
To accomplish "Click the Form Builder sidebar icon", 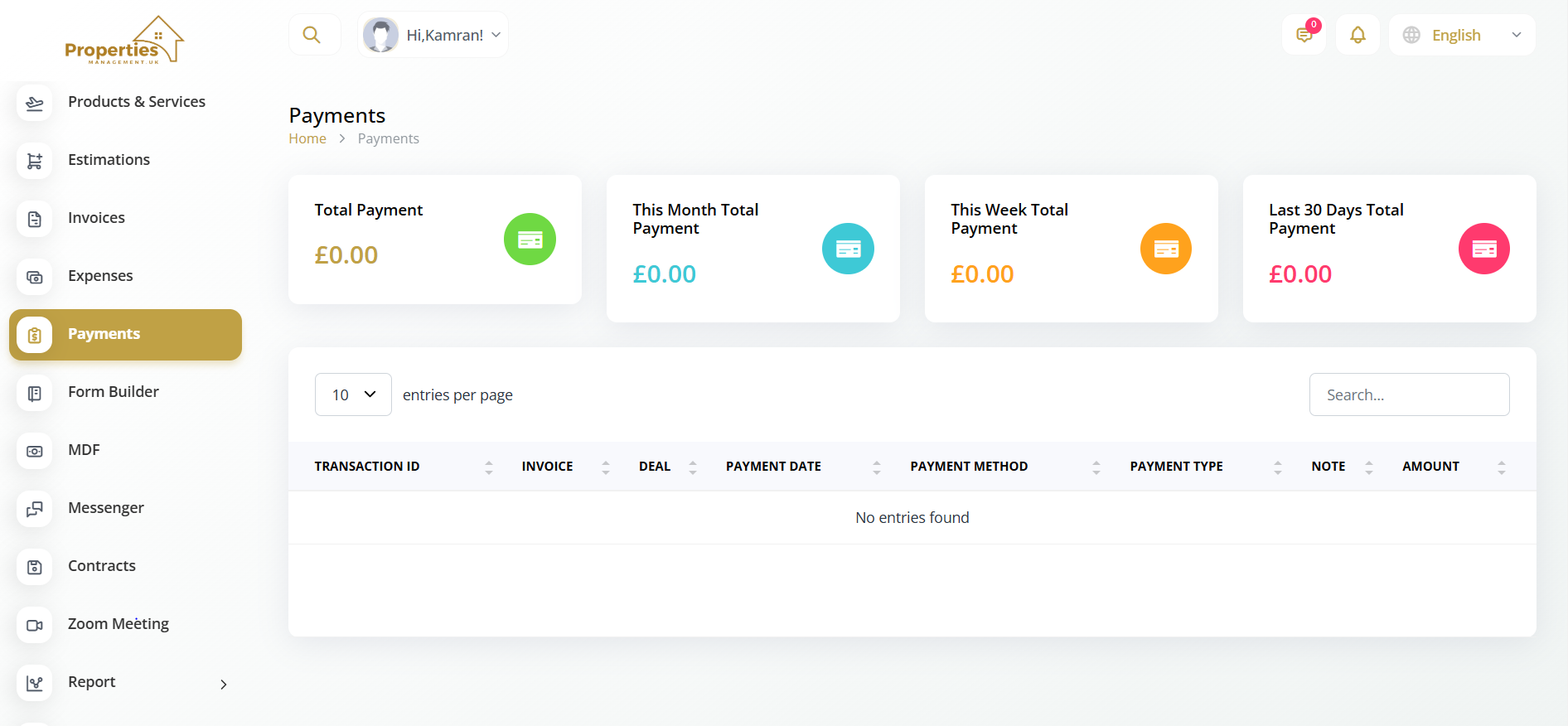I will click(35, 393).
